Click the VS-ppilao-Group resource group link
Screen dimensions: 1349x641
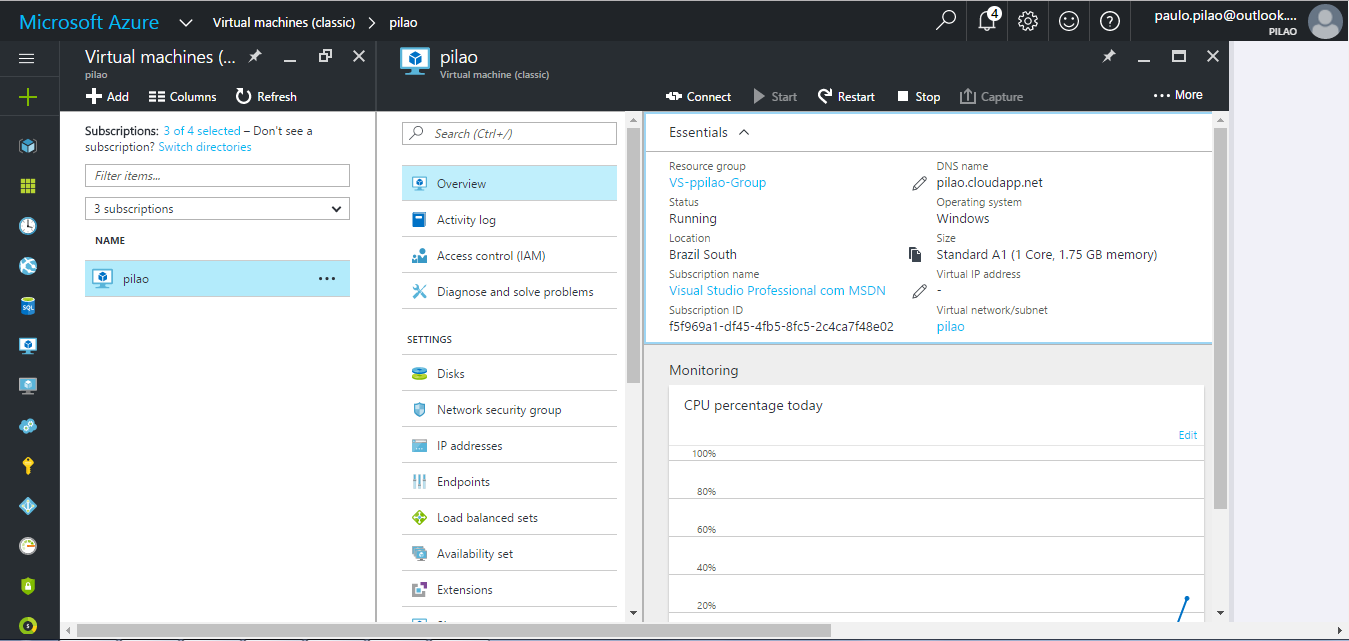[x=717, y=183]
